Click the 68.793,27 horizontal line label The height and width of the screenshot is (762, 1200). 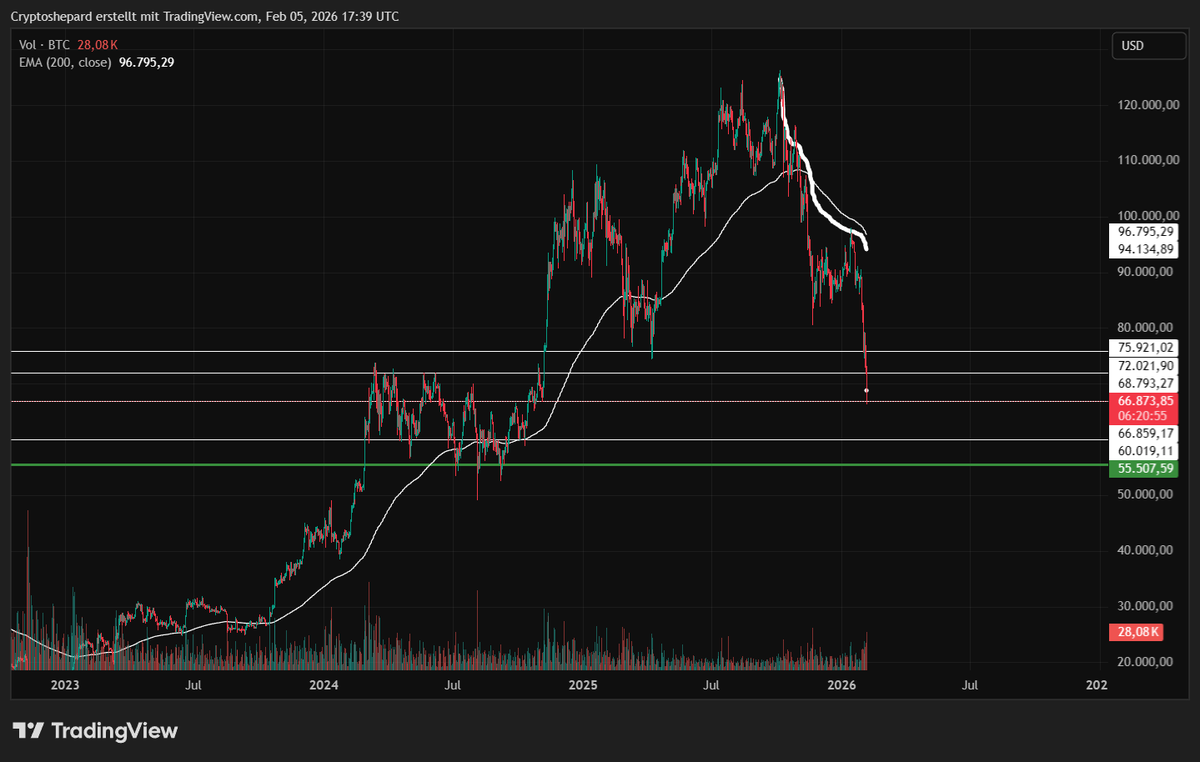(x=1143, y=383)
